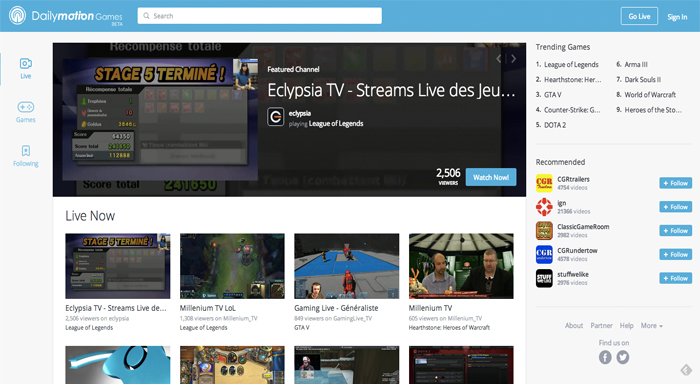Image resolution: width=700 pixels, height=385 pixels.
Task: Expand the More footer dropdown
Action: click(652, 326)
